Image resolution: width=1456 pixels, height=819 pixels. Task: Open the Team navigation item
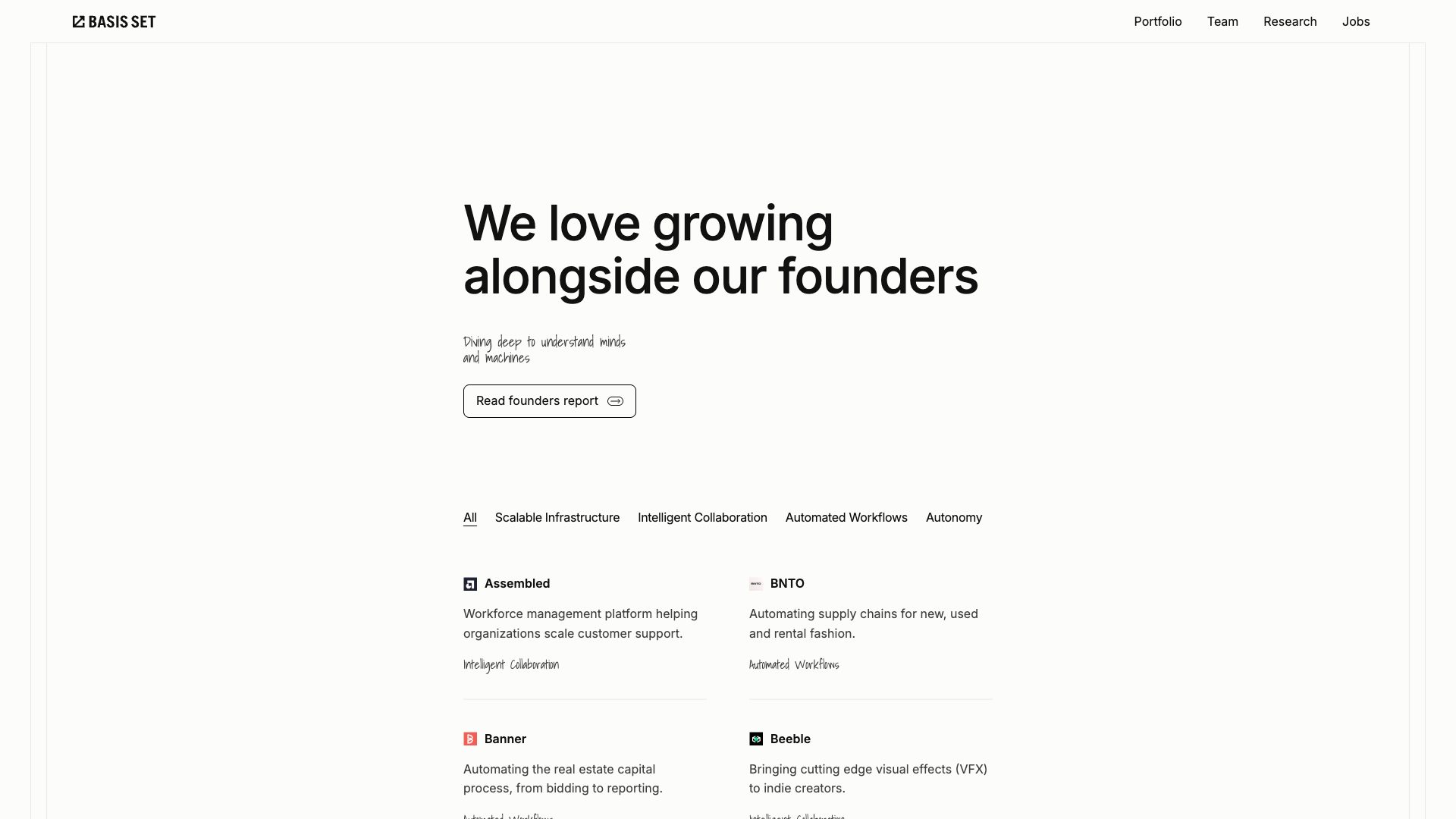pos(1222,21)
